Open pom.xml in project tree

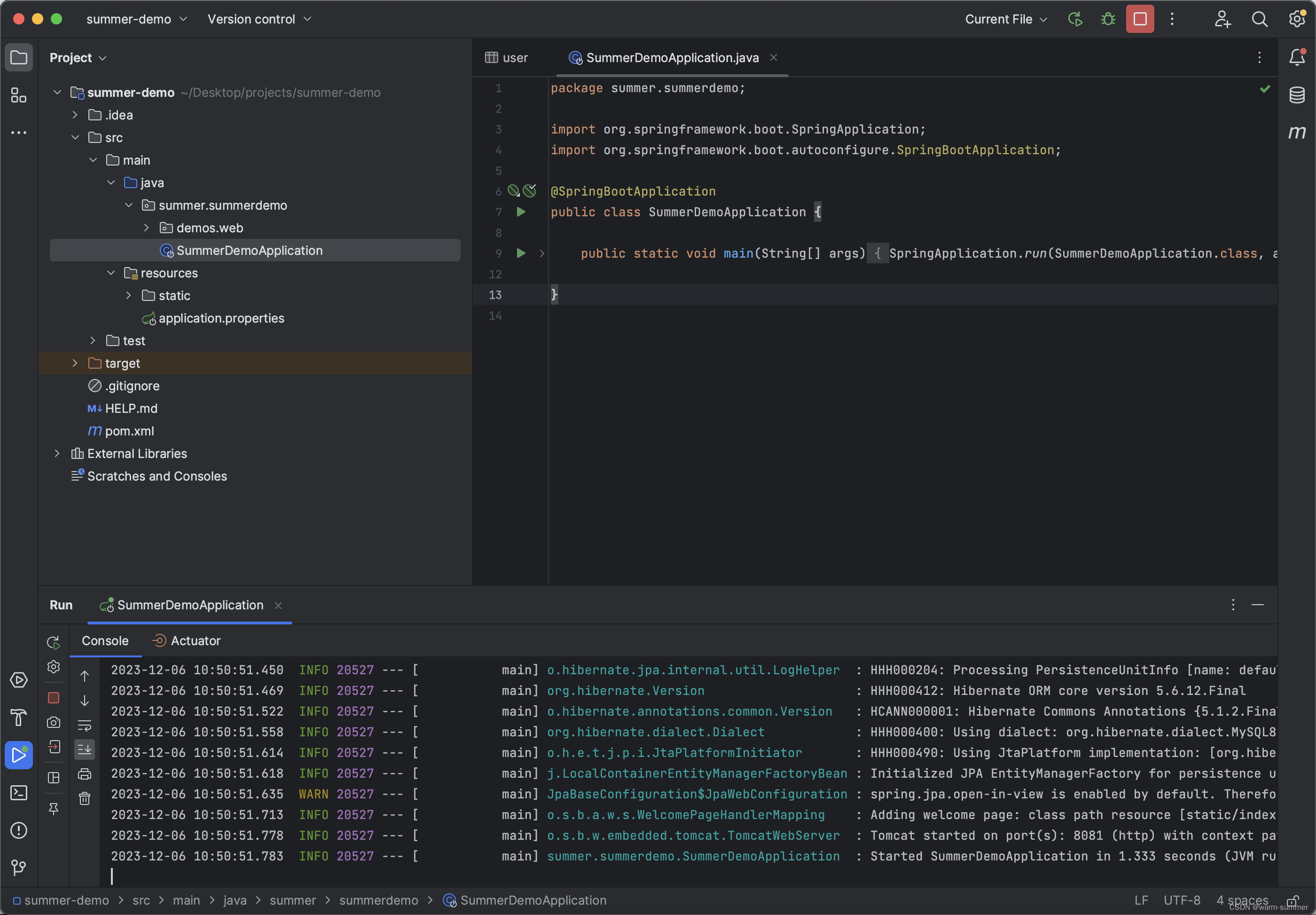129,431
